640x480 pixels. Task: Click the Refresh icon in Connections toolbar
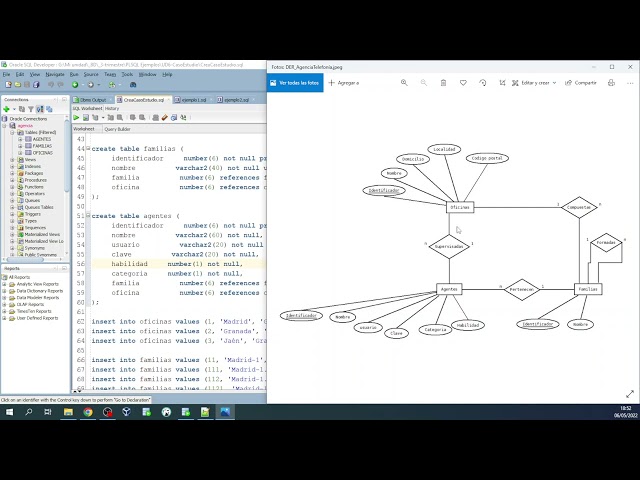point(22,109)
